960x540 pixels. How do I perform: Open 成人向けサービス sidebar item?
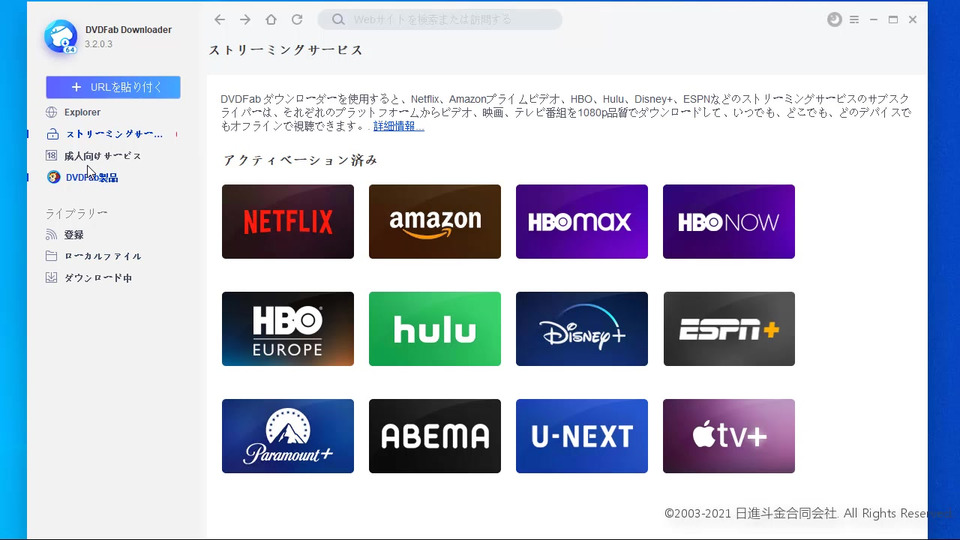tap(103, 156)
